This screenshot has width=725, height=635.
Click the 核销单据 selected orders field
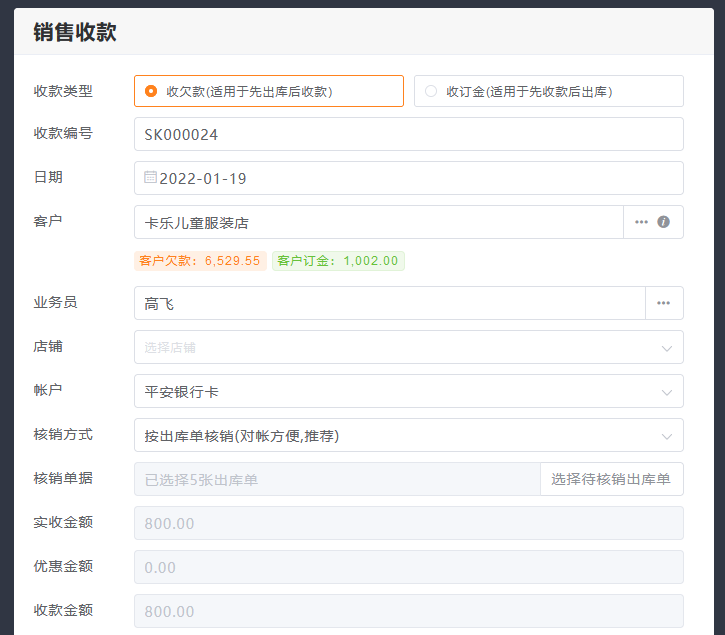[x=336, y=479]
